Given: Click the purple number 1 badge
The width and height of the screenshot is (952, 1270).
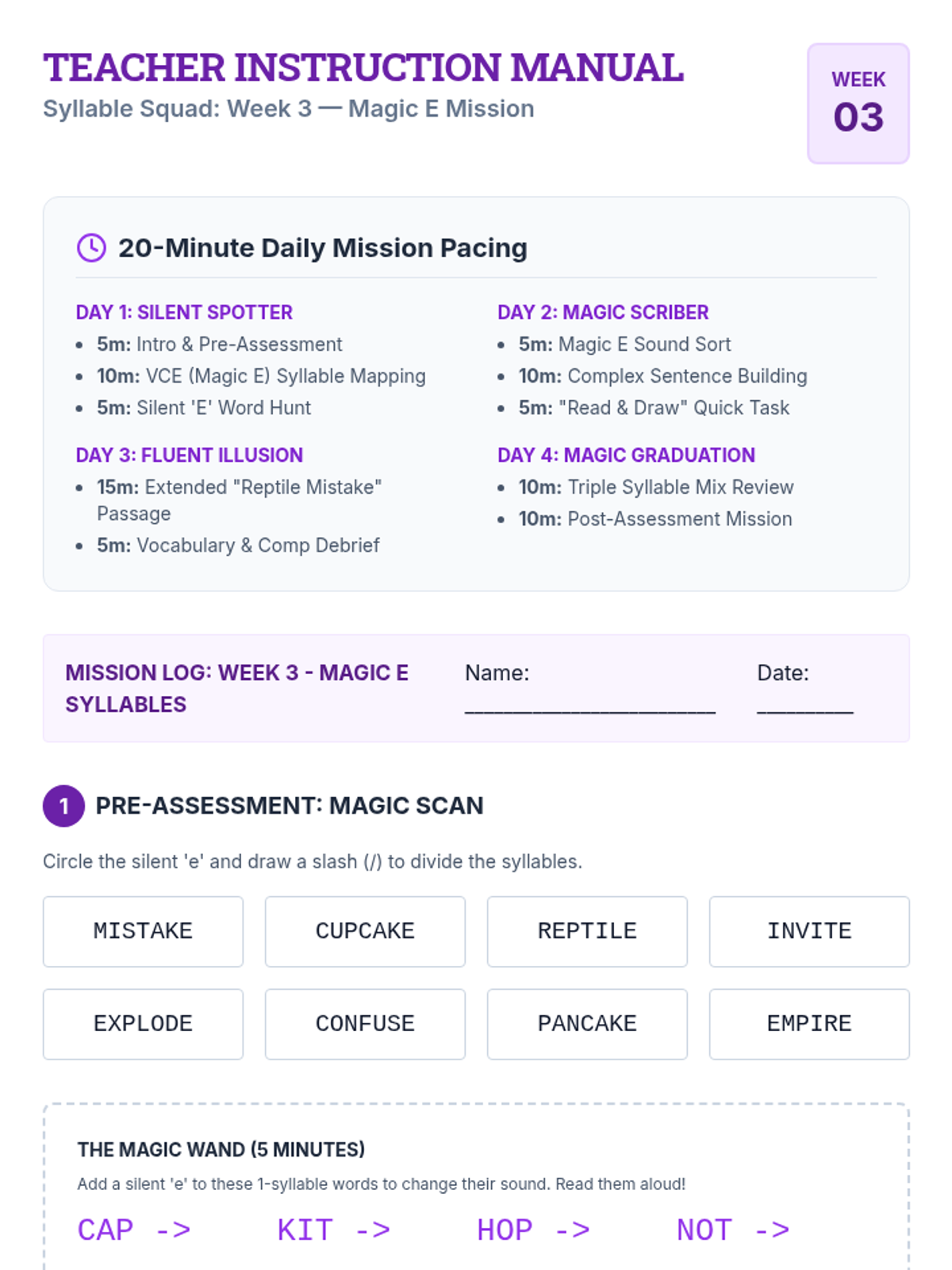Looking at the screenshot, I should coord(63,806).
